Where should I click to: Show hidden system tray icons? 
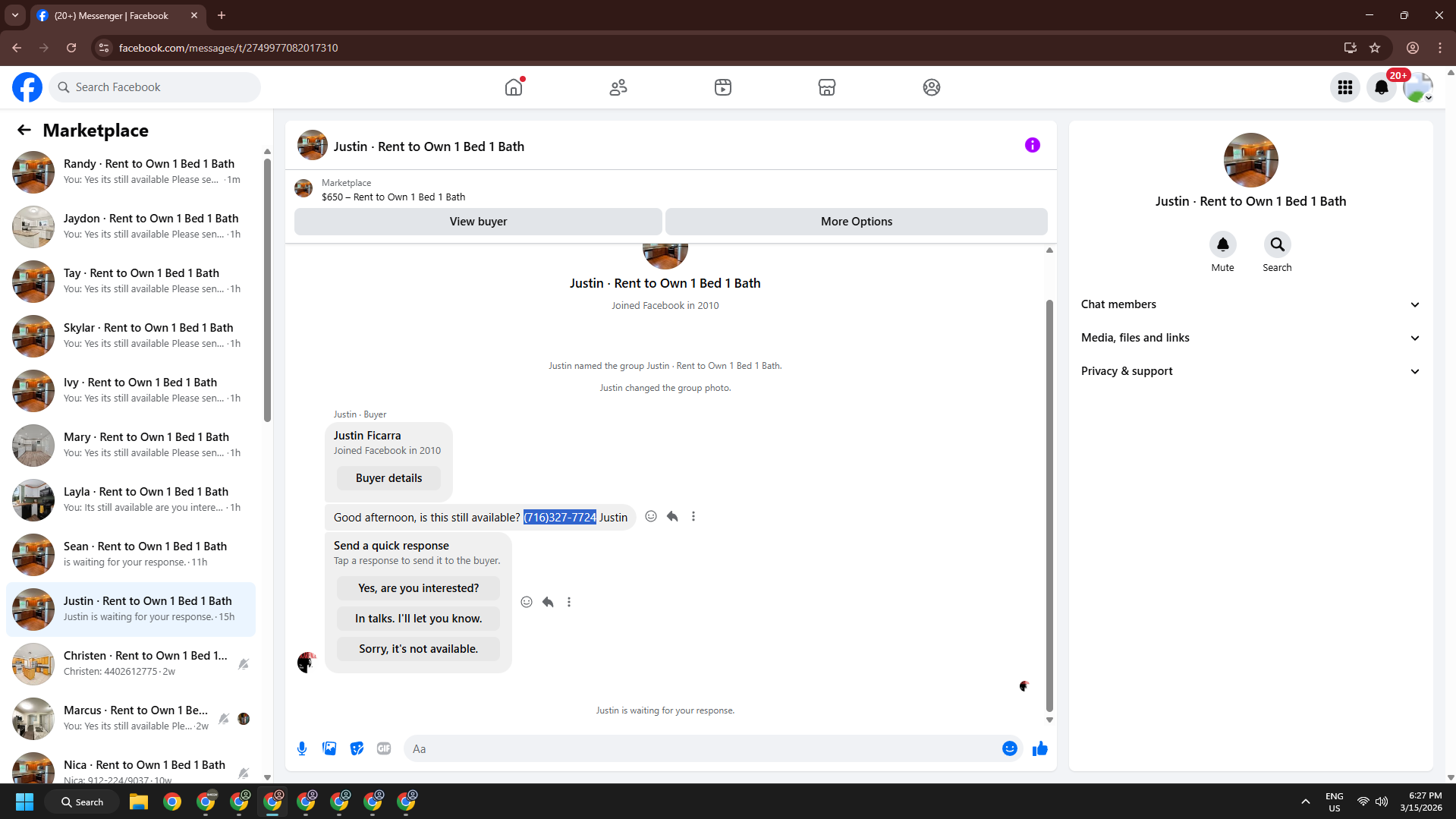(1305, 802)
